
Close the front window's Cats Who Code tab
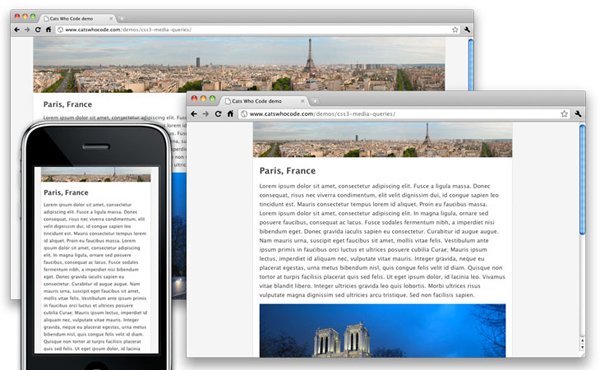pyautogui.click(x=302, y=101)
